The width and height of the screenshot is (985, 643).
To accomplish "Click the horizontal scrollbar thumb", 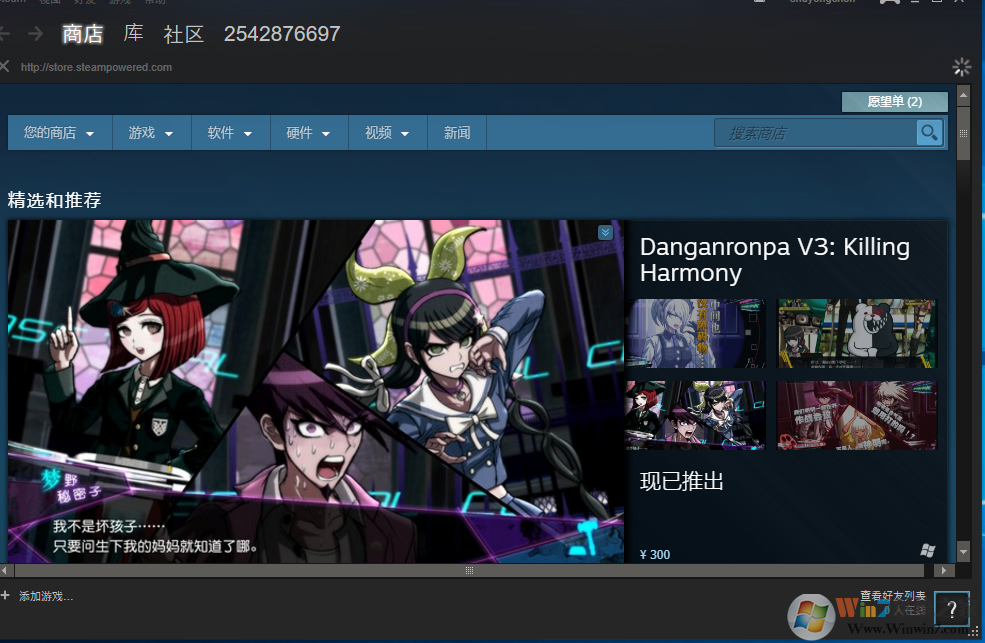I will 469,570.
